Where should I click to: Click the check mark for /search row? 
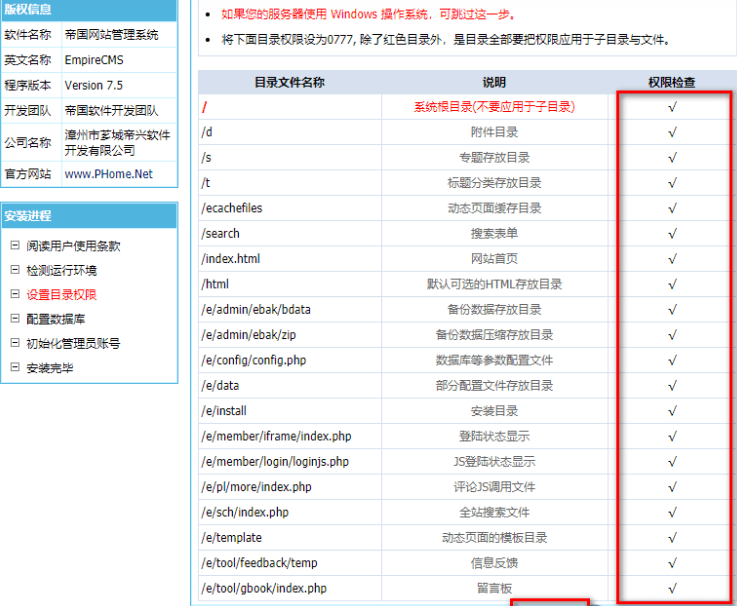point(672,234)
